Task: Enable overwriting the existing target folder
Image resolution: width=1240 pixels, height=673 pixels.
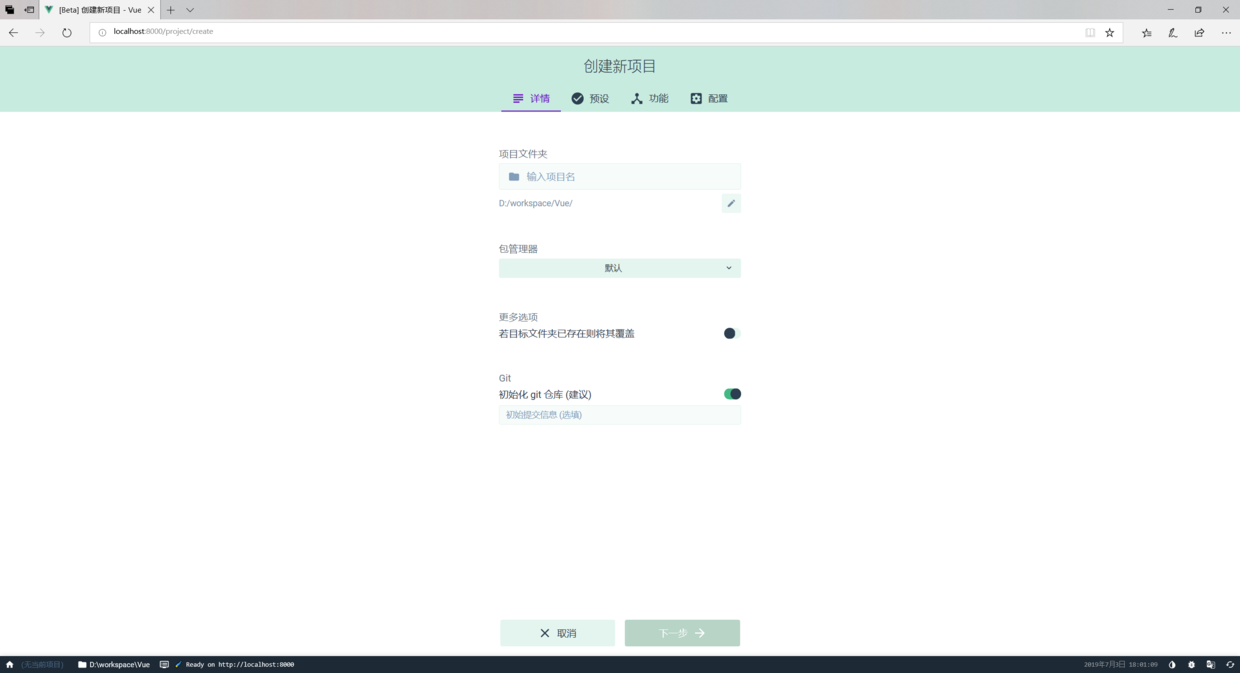Action: tap(729, 333)
